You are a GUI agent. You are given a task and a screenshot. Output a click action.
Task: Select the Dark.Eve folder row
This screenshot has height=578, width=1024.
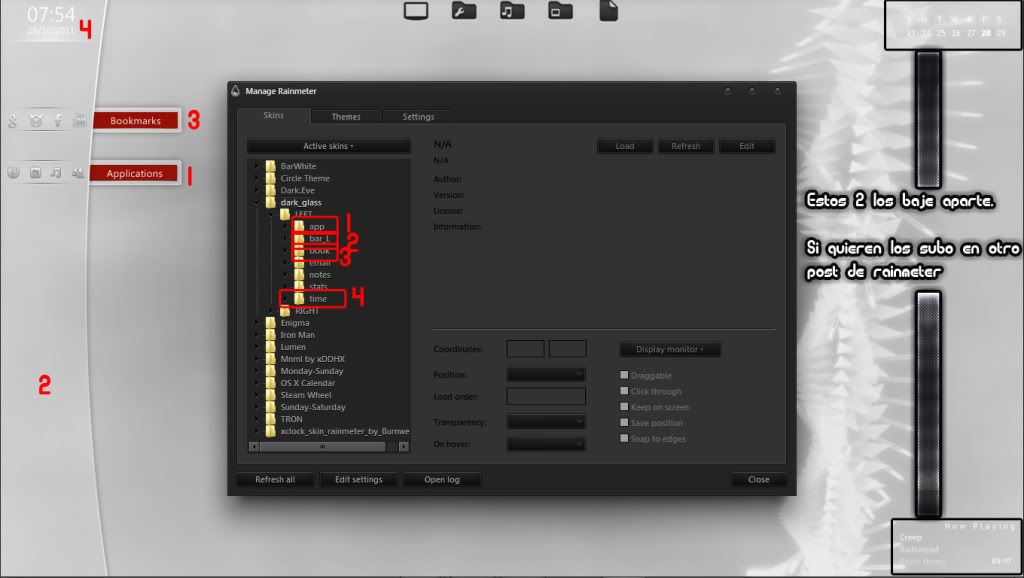coord(290,190)
